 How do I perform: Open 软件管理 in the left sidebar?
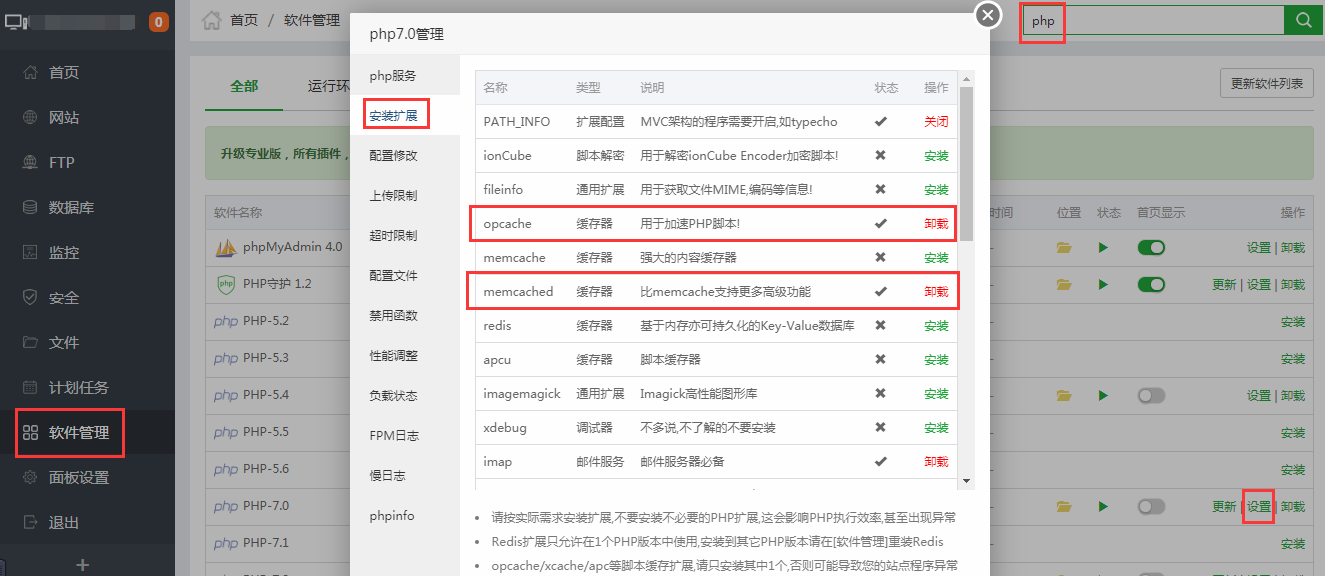tap(79, 433)
